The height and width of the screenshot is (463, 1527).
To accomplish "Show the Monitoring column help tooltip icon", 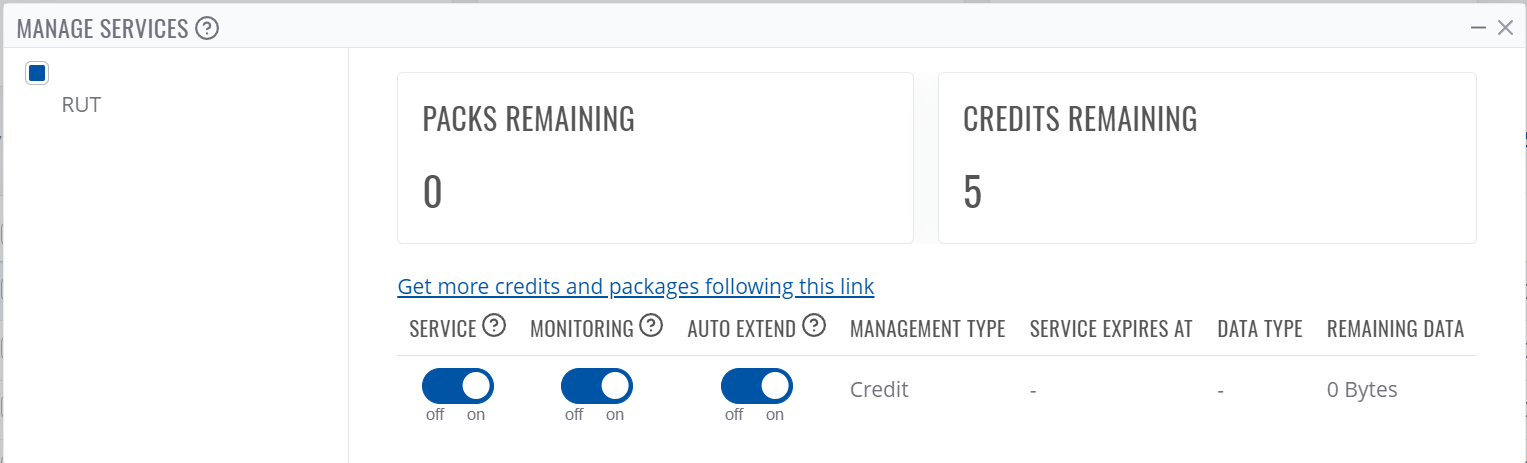I will point(651,326).
